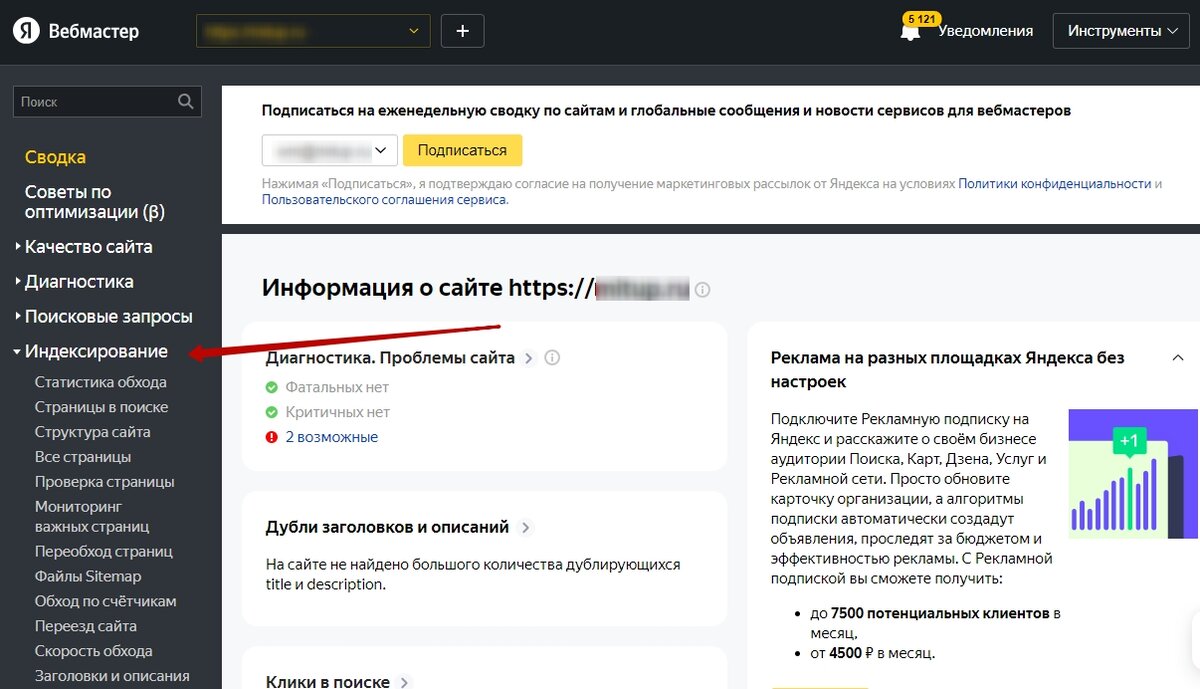The image size is (1200, 689).
Task: Collapse the Реклама на разных площадках card
Action: (x=1178, y=357)
